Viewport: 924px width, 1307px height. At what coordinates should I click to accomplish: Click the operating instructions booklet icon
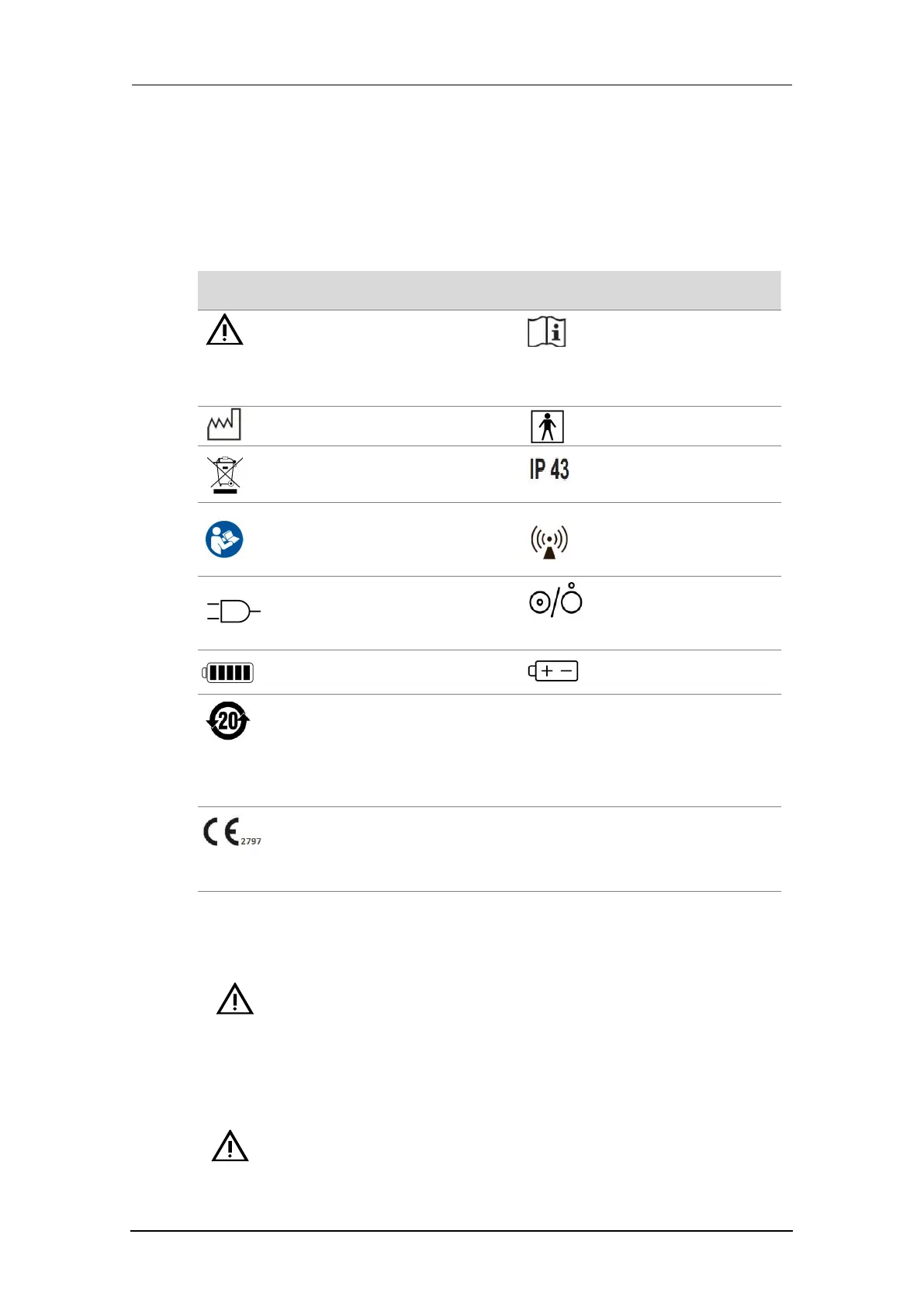click(x=547, y=332)
